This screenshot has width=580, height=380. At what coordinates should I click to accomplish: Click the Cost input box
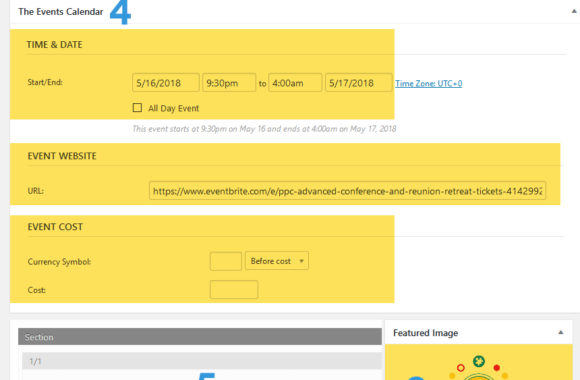pyautogui.click(x=234, y=289)
